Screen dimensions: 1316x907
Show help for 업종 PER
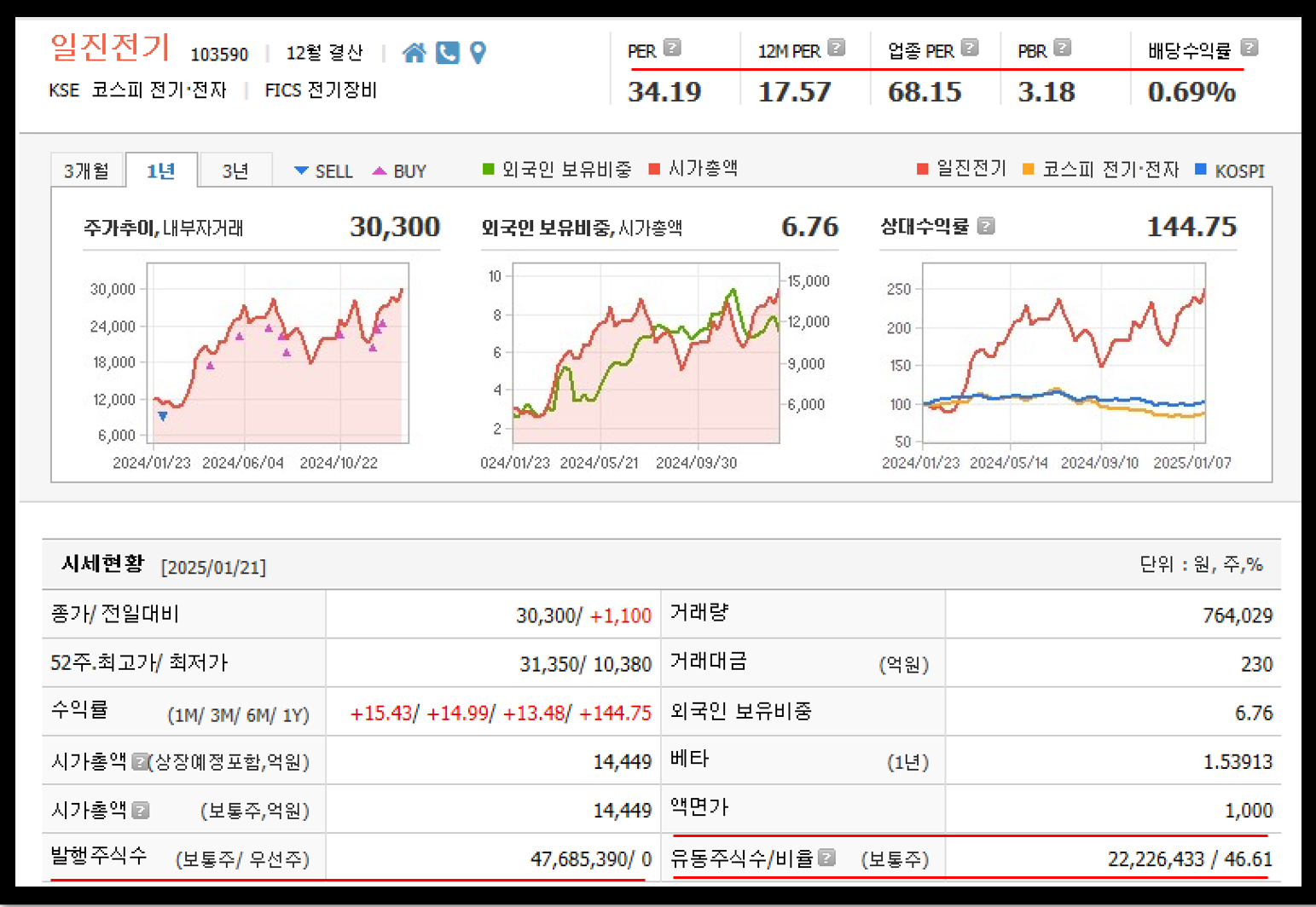[970, 48]
